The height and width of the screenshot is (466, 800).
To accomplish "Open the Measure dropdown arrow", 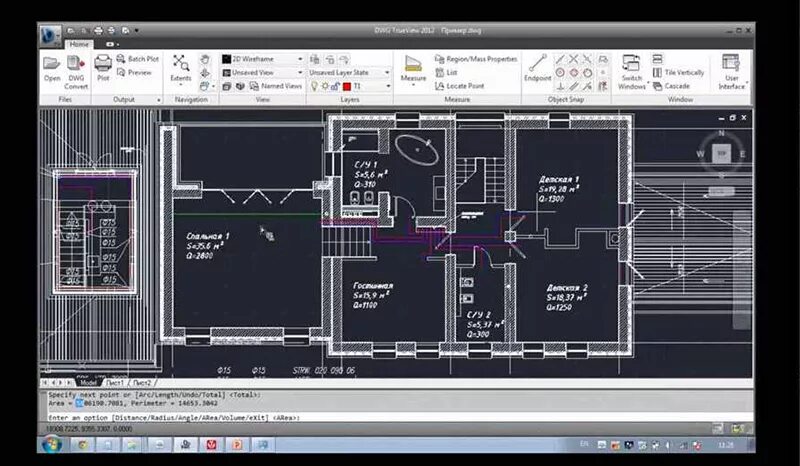I will pos(413,85).
